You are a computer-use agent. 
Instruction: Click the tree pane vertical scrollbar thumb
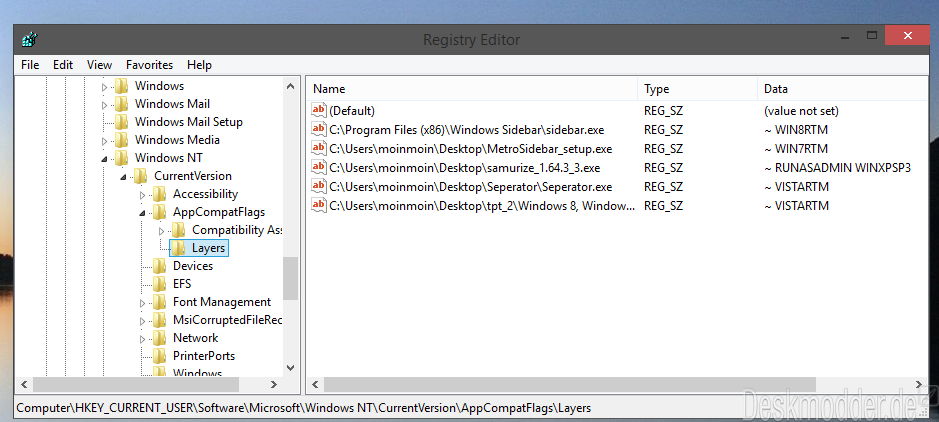pos(290,278)
